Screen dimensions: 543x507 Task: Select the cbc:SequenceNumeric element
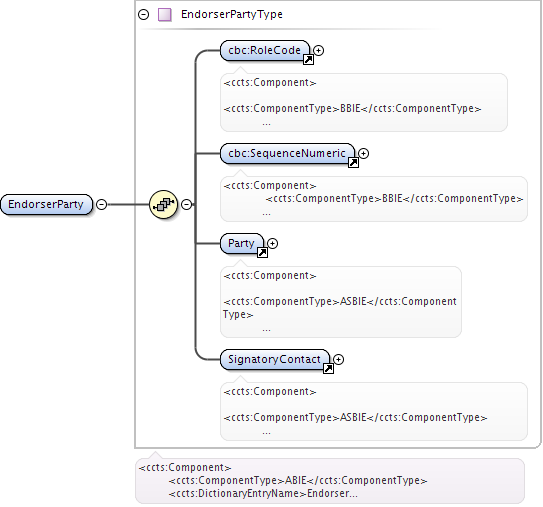click(287, 153)
